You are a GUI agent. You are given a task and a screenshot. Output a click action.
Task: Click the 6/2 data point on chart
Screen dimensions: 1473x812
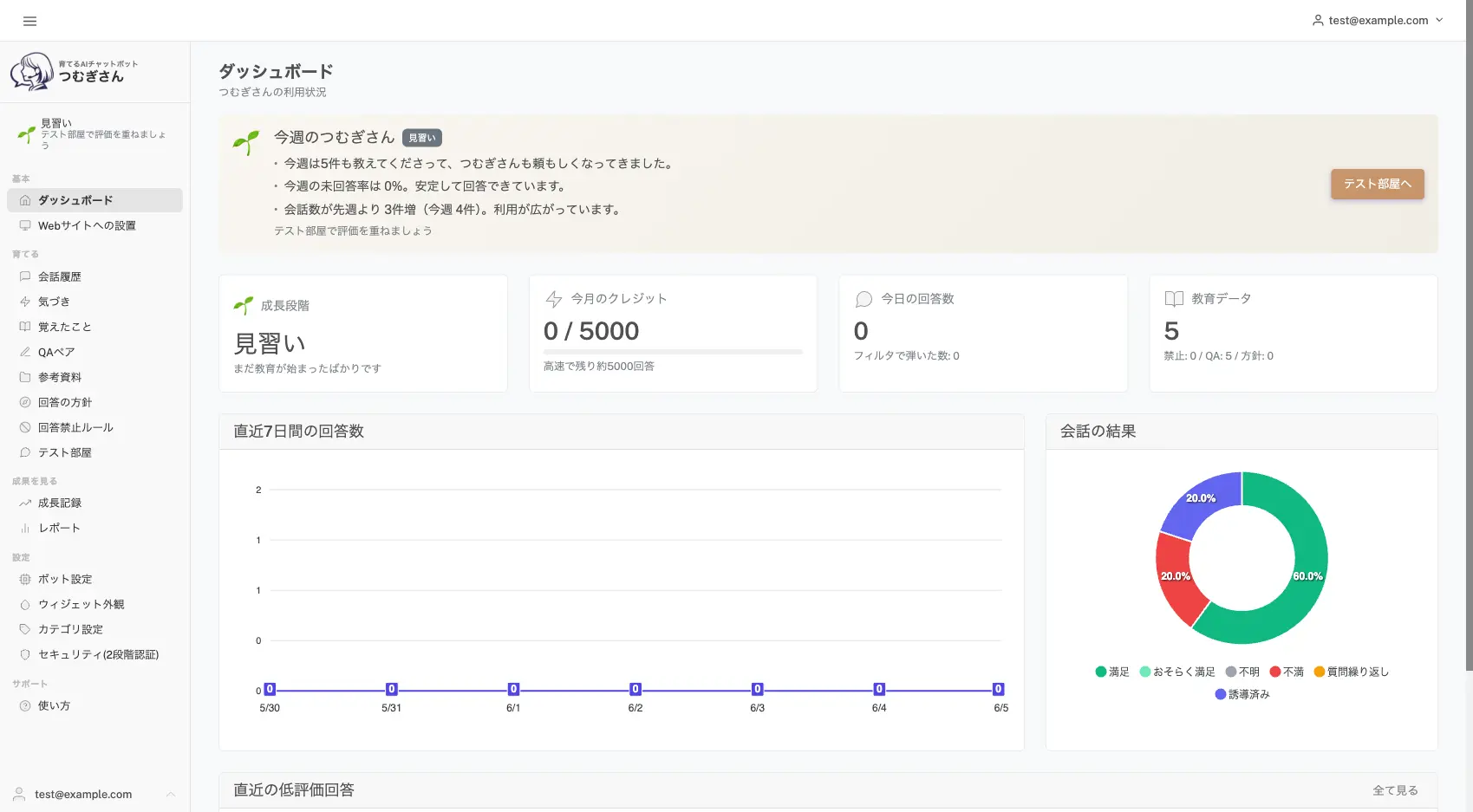(x=635, y=689)
